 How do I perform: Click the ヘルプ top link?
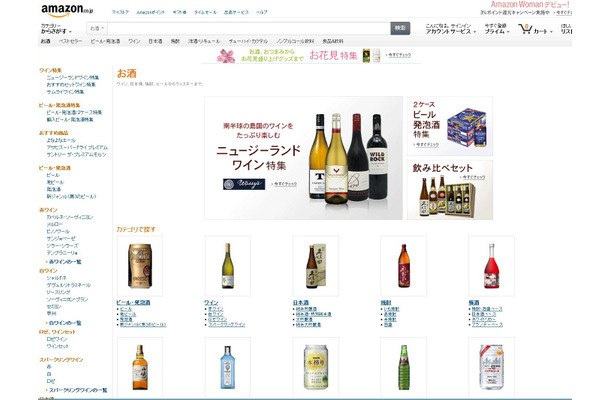[262, 12]
